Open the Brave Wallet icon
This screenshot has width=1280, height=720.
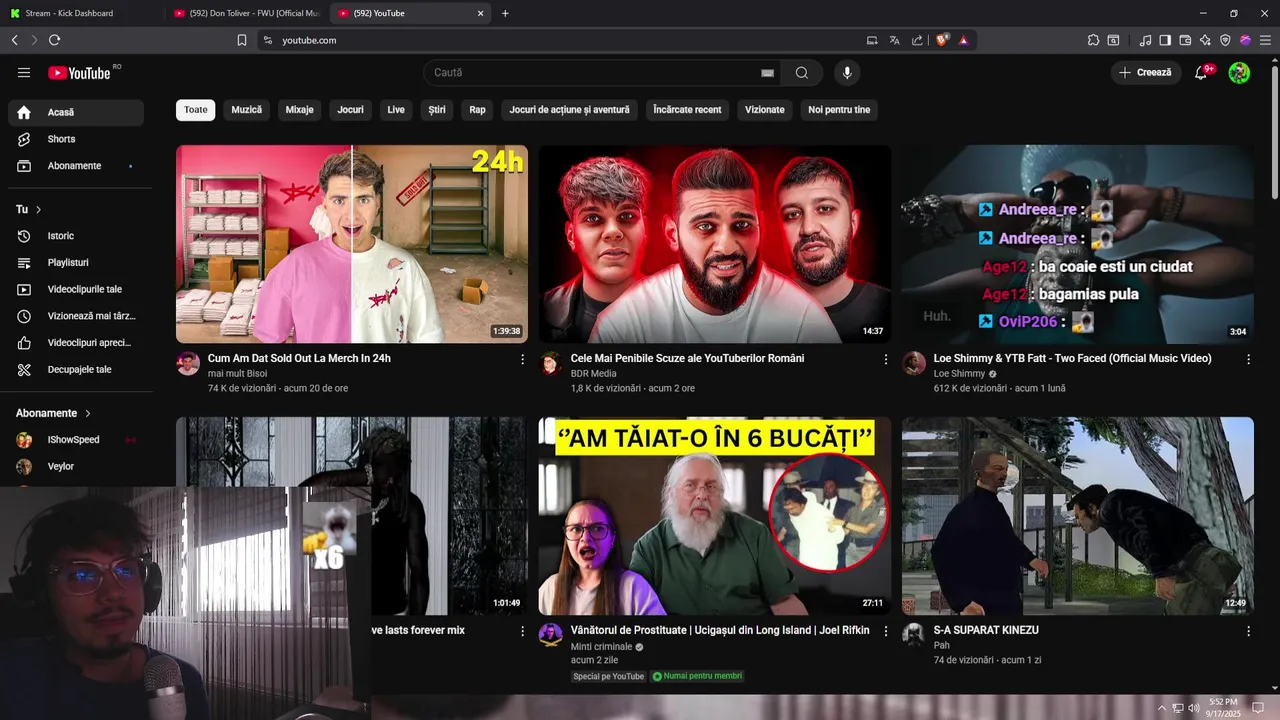pyautogui.click(x=1185, y=40)
